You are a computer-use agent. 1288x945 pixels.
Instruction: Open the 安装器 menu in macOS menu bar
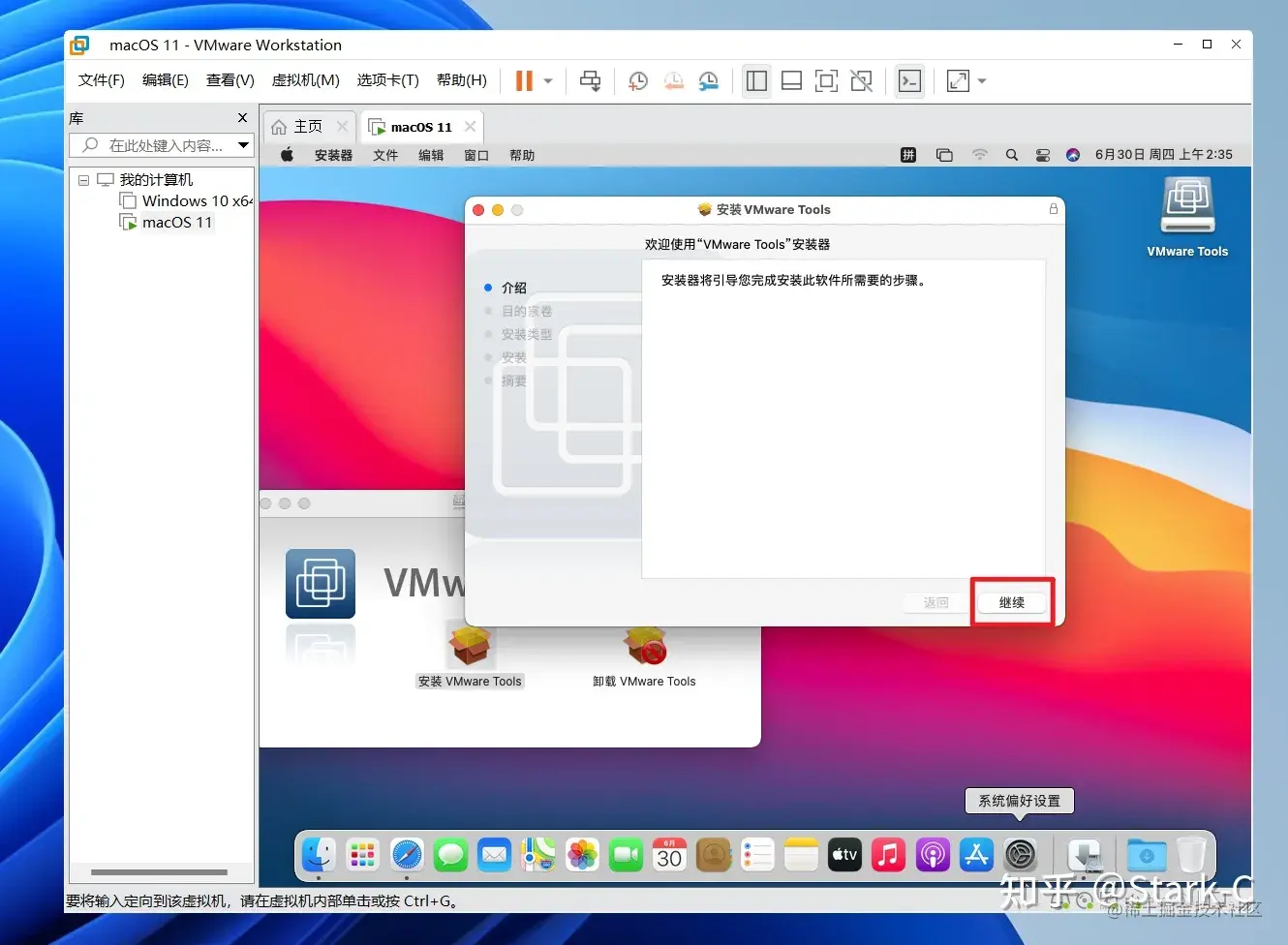click(333, 155)
